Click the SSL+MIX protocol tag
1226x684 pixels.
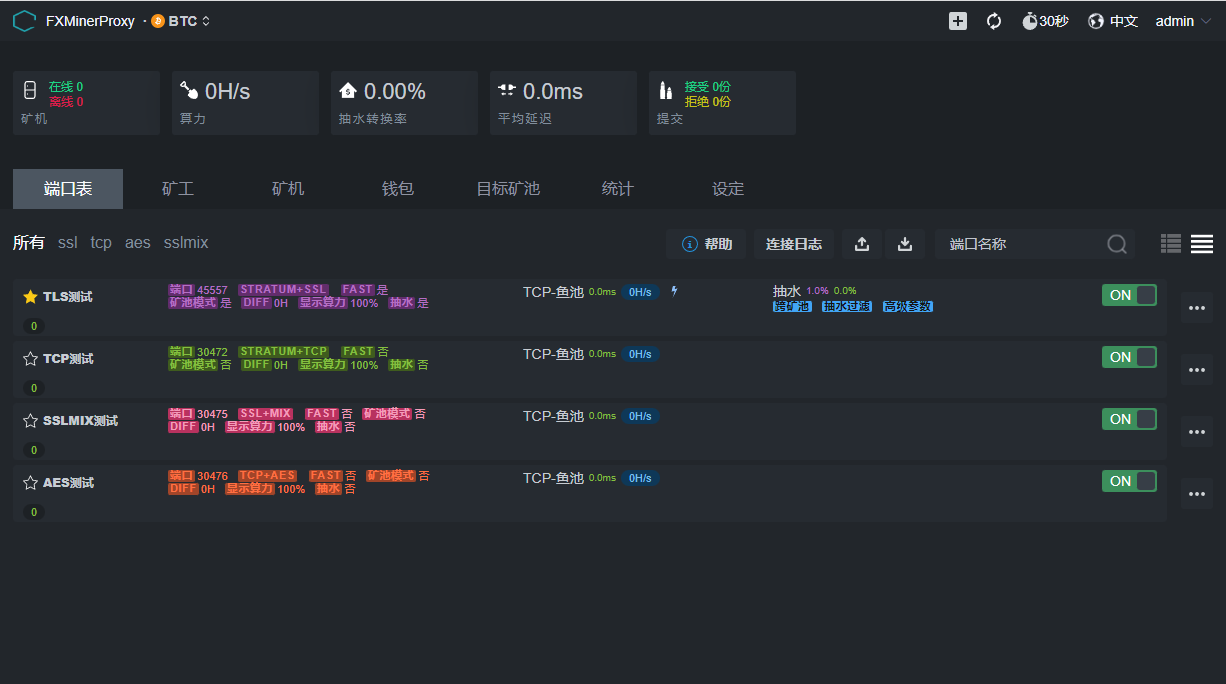pyautogui.click(x=265, y=414)
